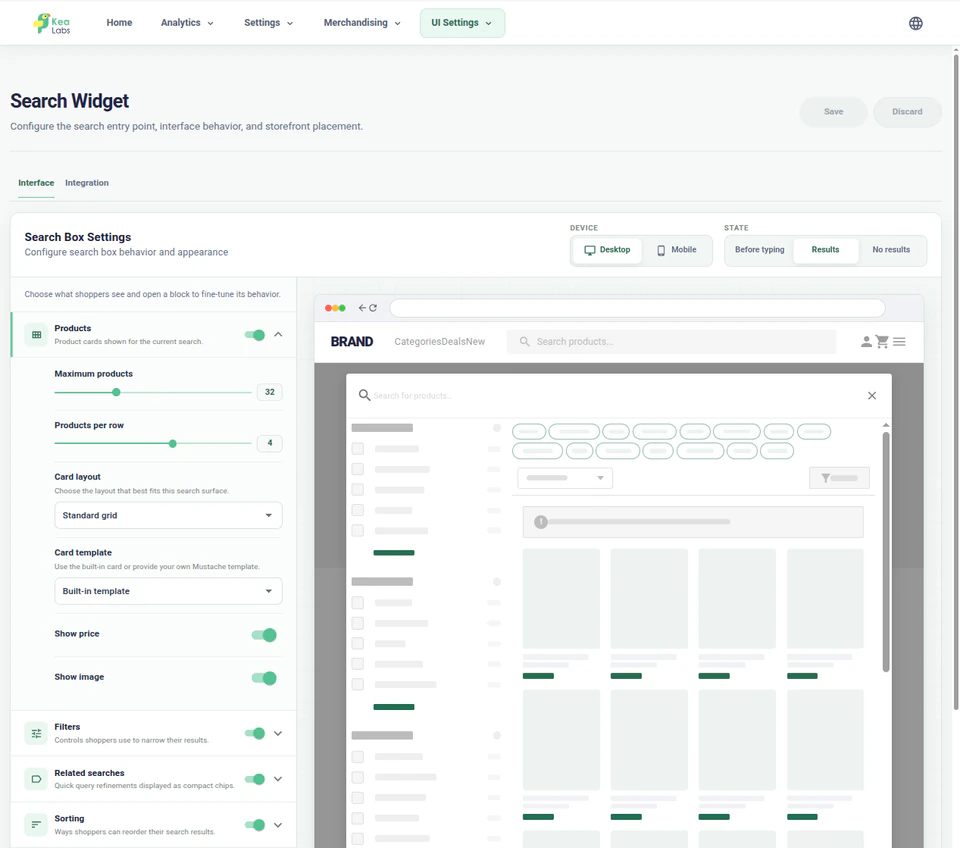
Task: Open the Settings menu
Action: (268, 23)
